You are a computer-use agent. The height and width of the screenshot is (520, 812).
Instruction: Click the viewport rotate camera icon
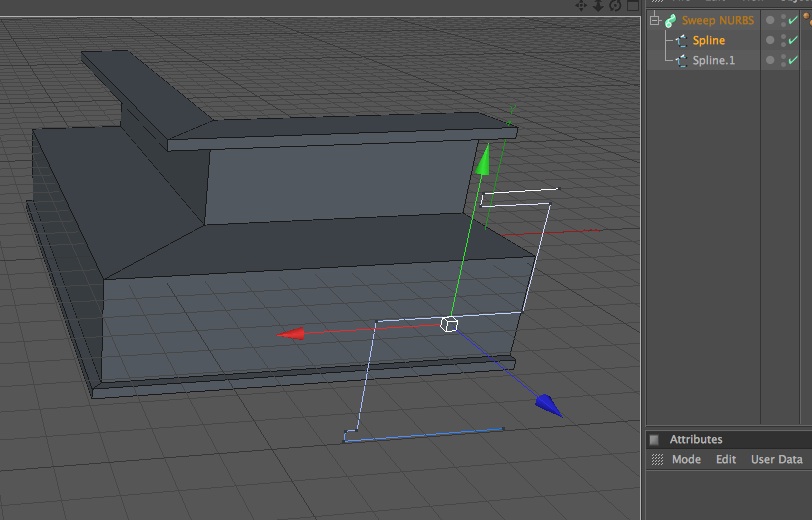[615, 5]
